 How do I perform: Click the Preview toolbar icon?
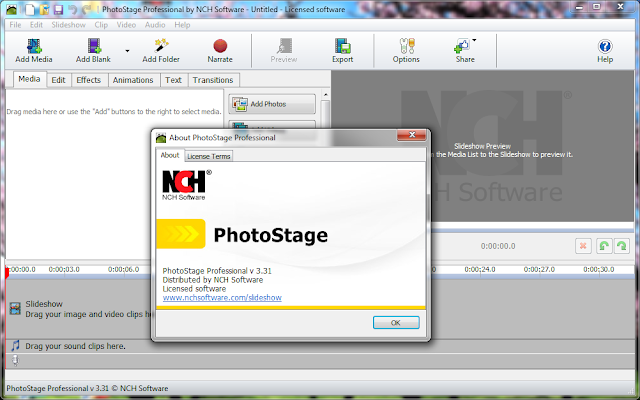coord(284,46)
